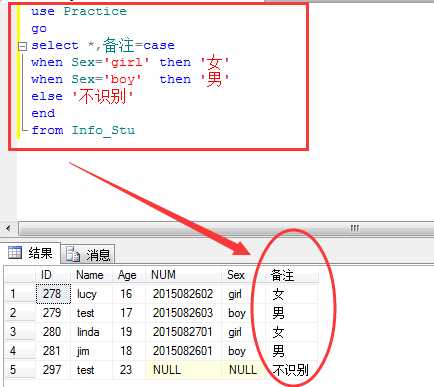Screen dimensions: 434x387
Task: Click the NUM cell 2015082601
Action: pyautogui.click(x=184, y=351)
